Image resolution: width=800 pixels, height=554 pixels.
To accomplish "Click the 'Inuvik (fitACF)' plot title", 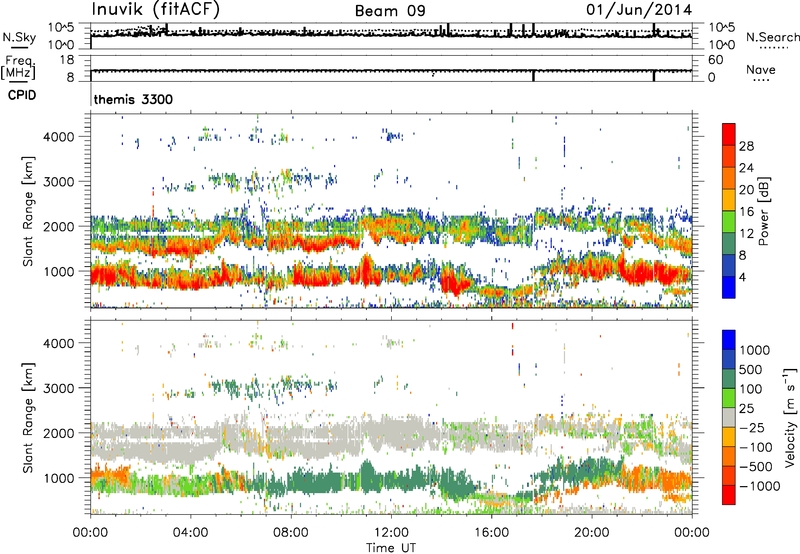I will coord(156,10).
